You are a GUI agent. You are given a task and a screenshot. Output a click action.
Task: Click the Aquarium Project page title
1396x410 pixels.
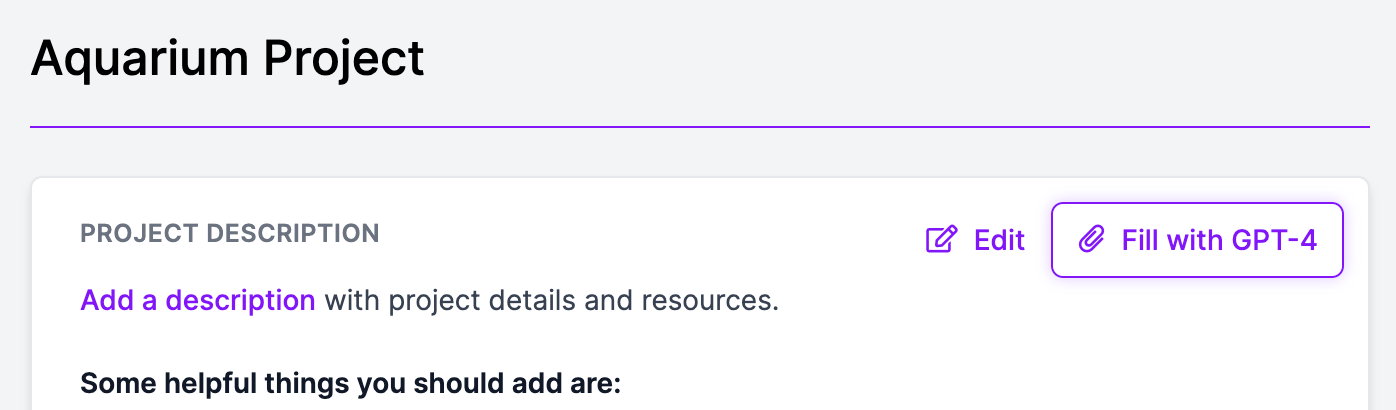[228, 60]
